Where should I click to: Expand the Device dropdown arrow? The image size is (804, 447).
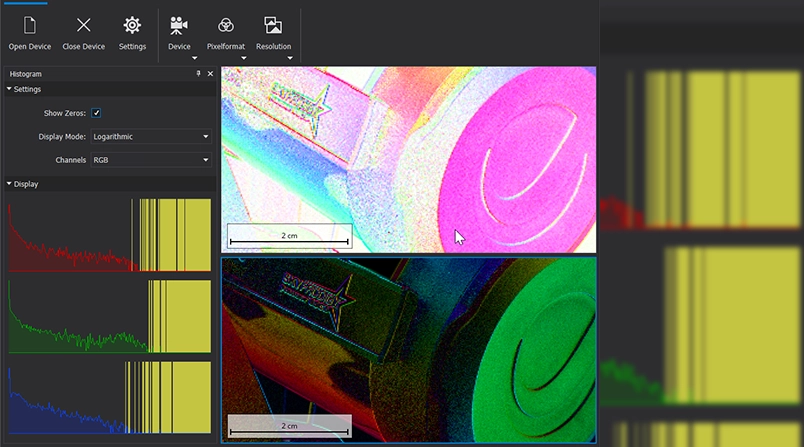[x=194, y=58]
